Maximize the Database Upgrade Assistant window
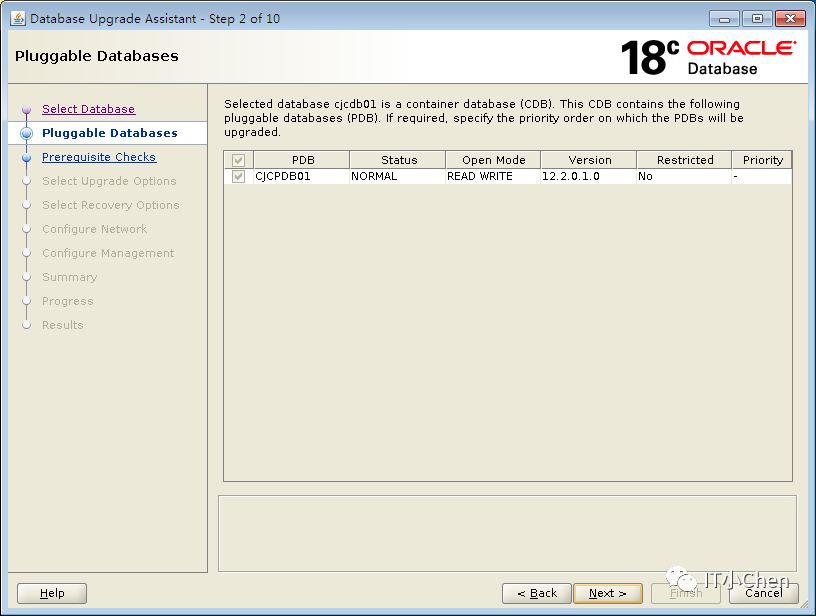This screenshot has width=816, height=616. point(757,19)
